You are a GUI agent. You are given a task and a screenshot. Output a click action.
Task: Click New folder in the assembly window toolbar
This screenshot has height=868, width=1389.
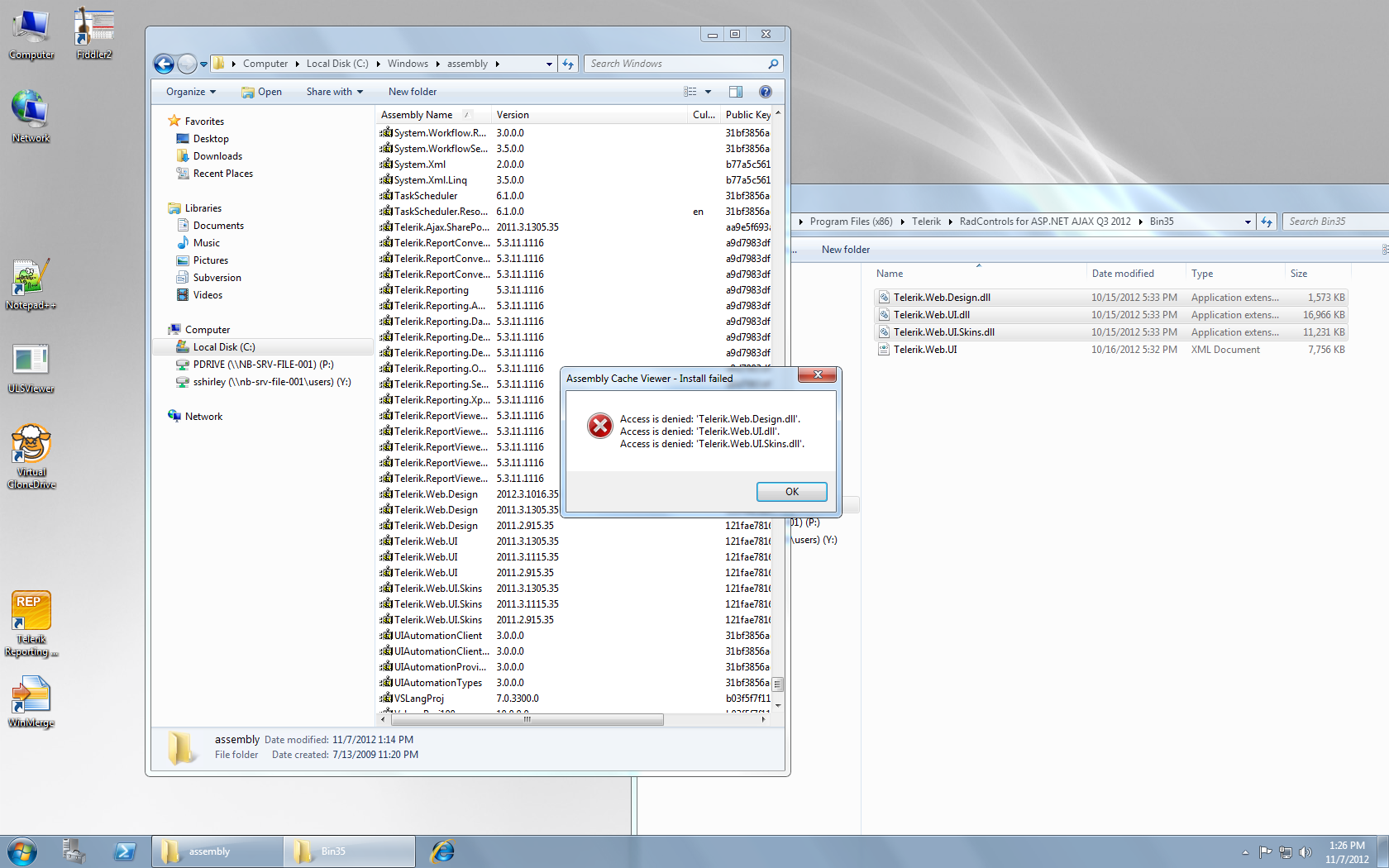coord(413,92)
